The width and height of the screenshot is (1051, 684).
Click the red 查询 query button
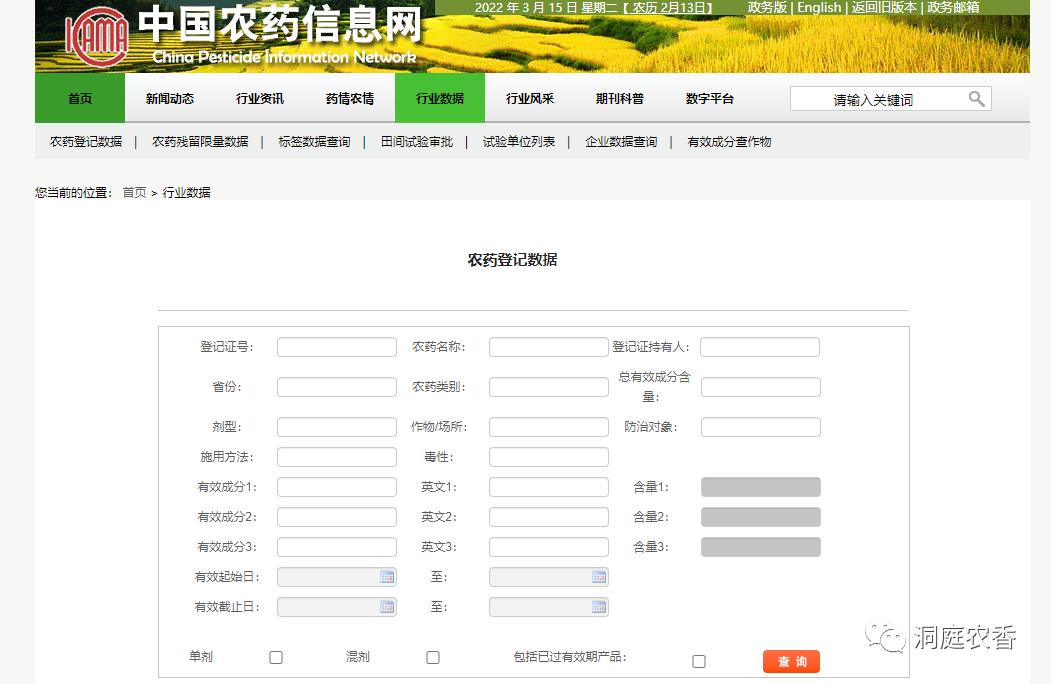790,661
